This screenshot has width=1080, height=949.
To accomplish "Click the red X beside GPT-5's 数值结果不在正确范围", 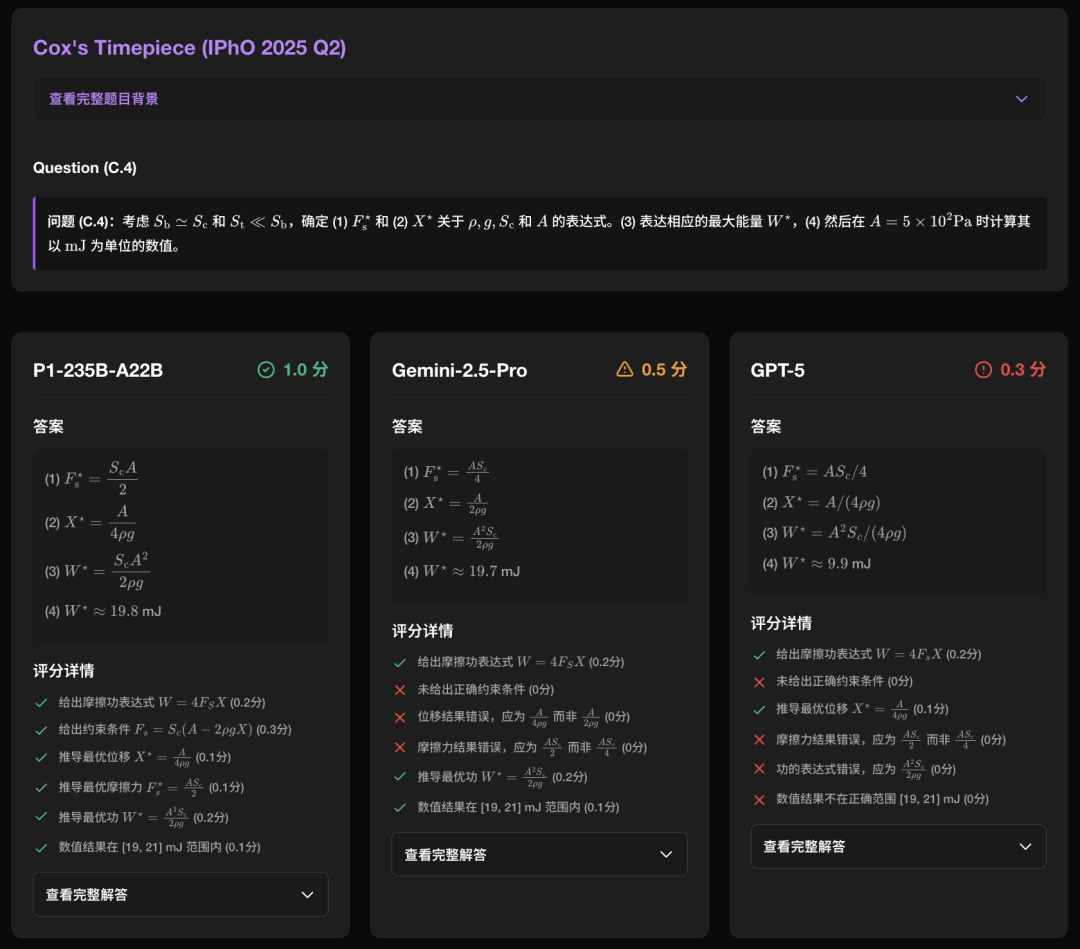I will coord(759,799).
